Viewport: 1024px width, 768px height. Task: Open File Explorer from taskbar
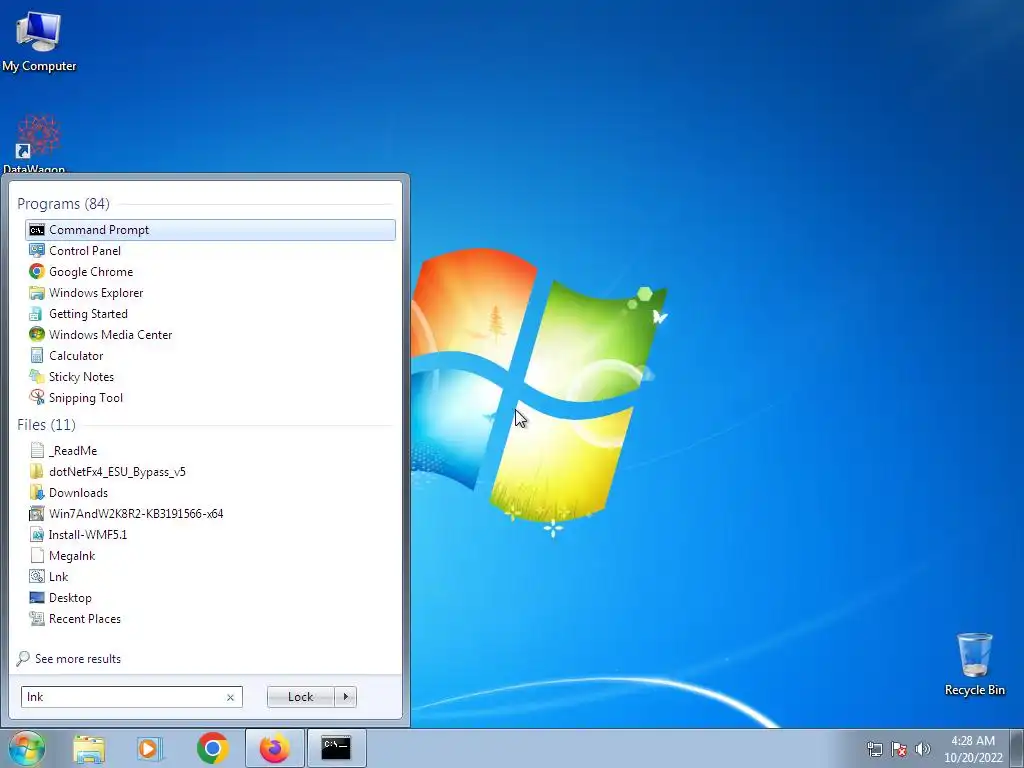[89, 748]
